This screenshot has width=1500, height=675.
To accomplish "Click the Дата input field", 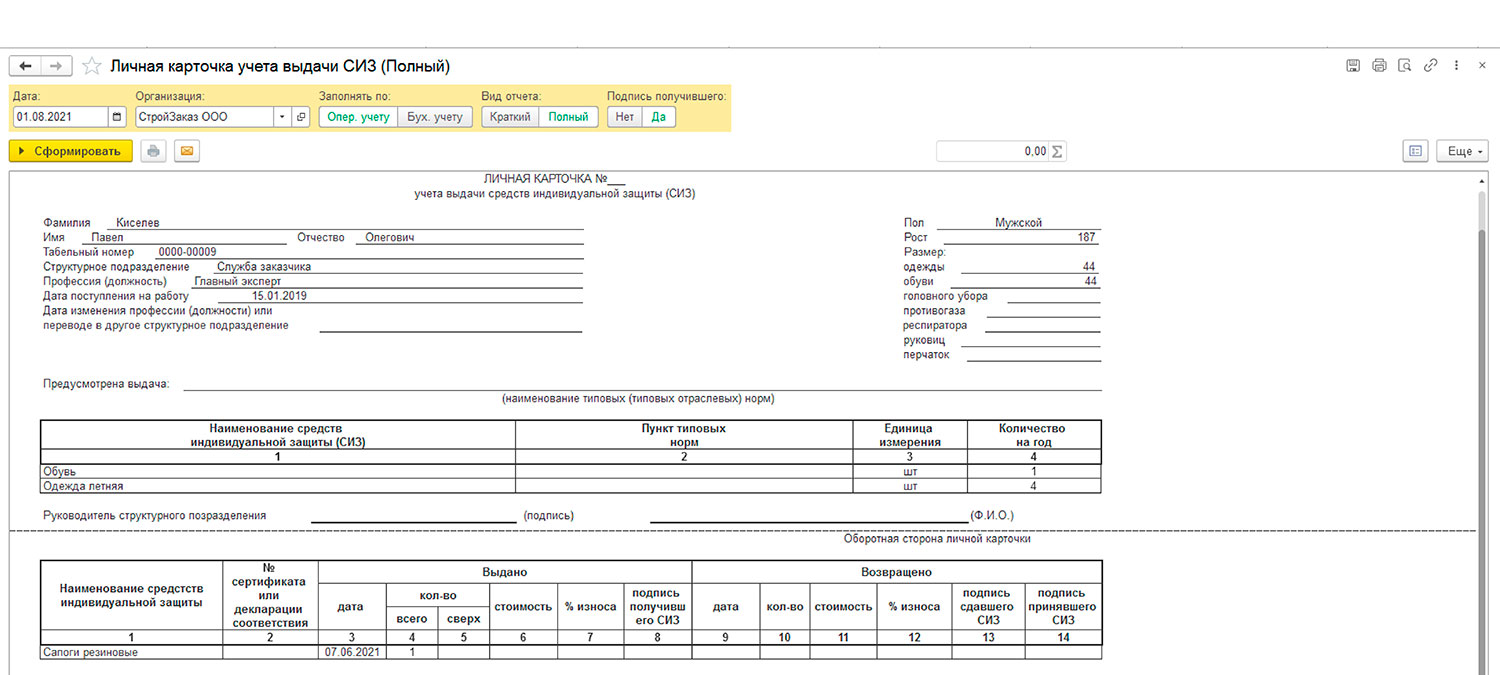I will pyautogui.click(x=60, y=117).
